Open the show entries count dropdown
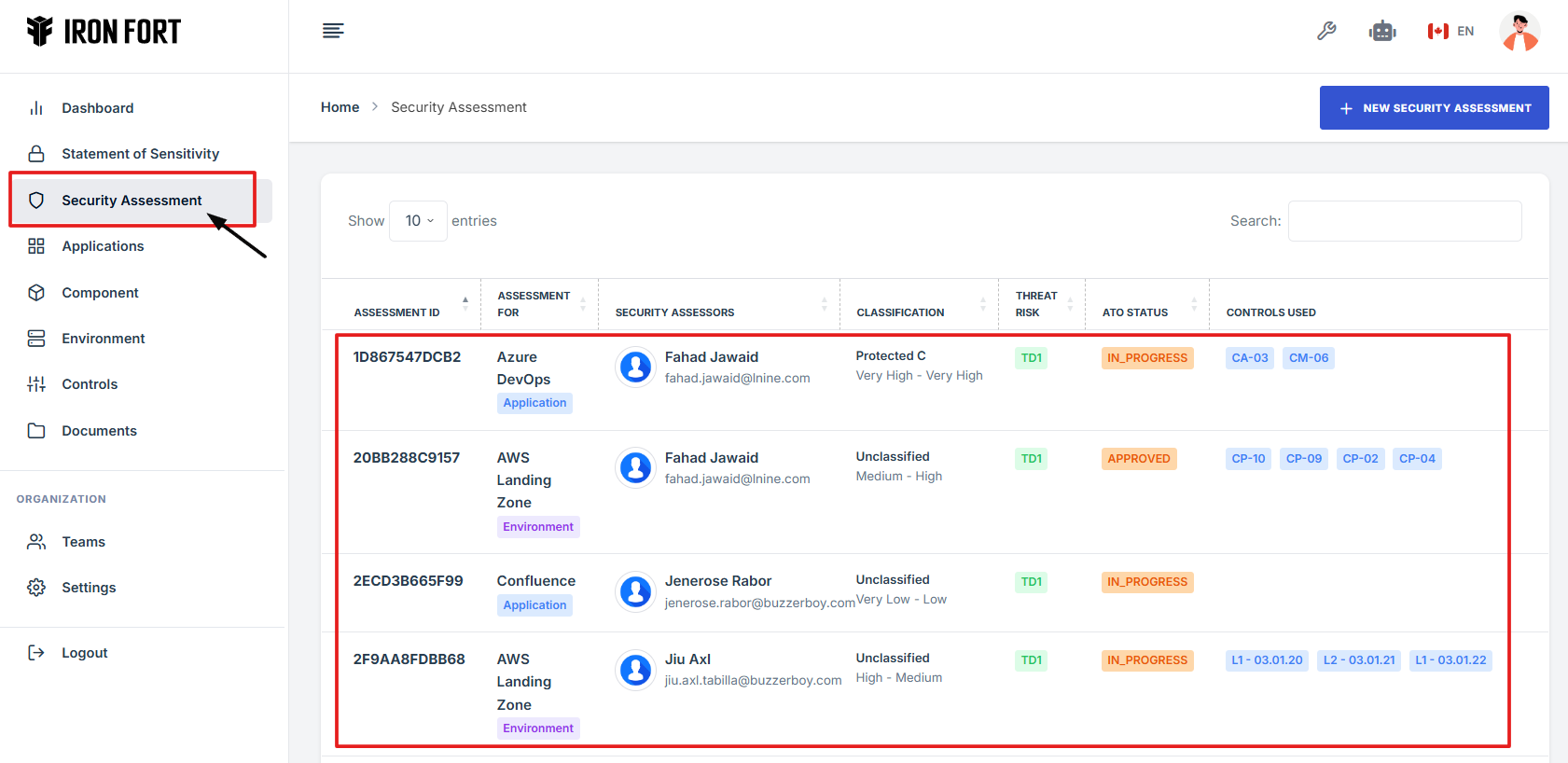Viewport: 1568px width, 763px height. coord(418,221)
